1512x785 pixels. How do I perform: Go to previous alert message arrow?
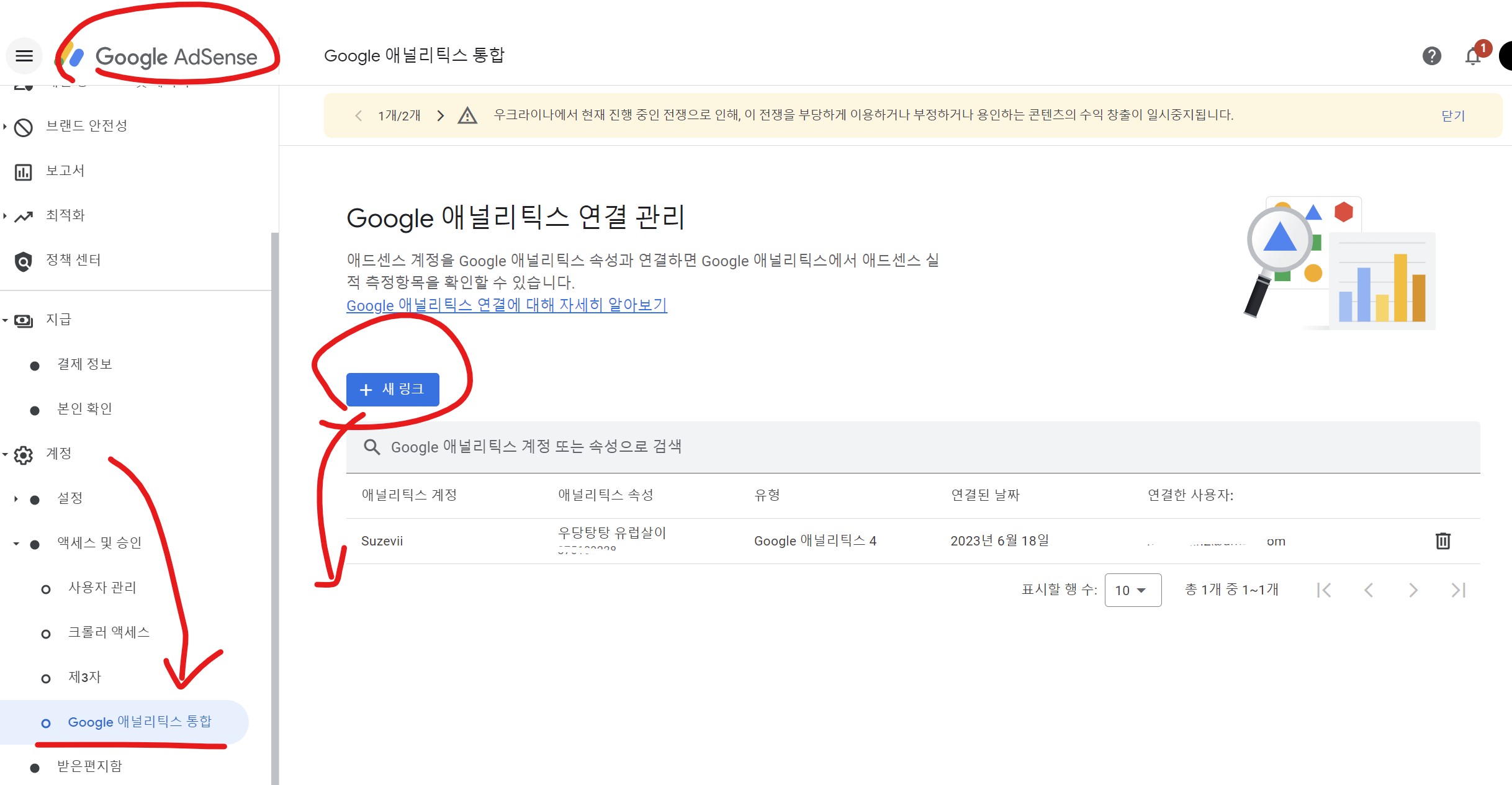click(358, 116)
